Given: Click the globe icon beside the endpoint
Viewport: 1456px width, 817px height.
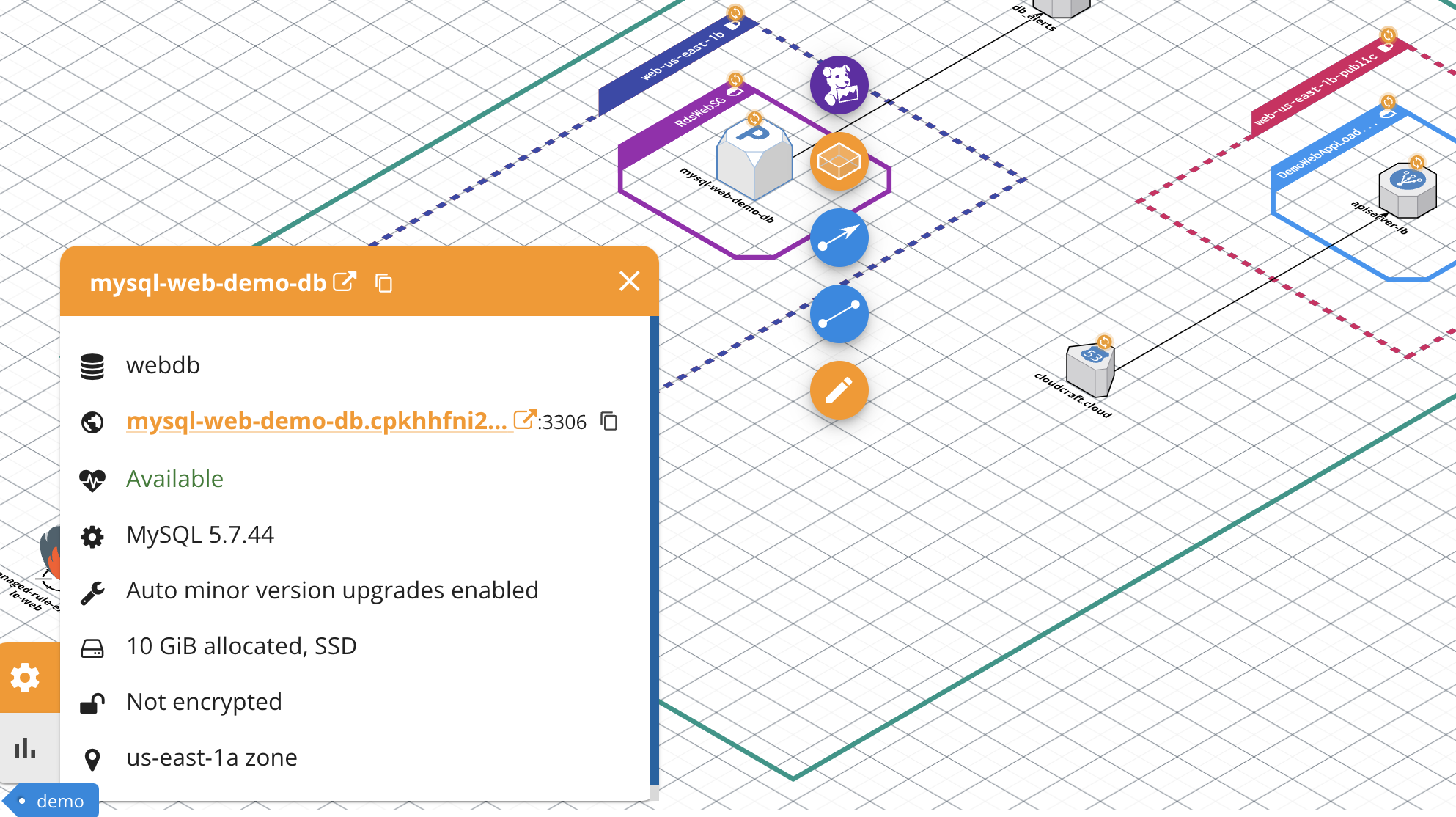Looking at the screenshot, I should coord(92,422).
